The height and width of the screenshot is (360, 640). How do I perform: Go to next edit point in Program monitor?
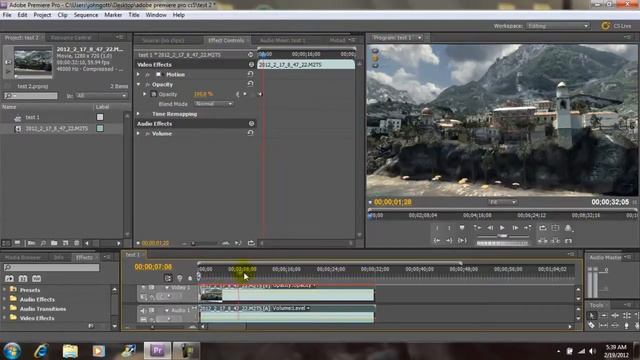(x=528, y=228)
